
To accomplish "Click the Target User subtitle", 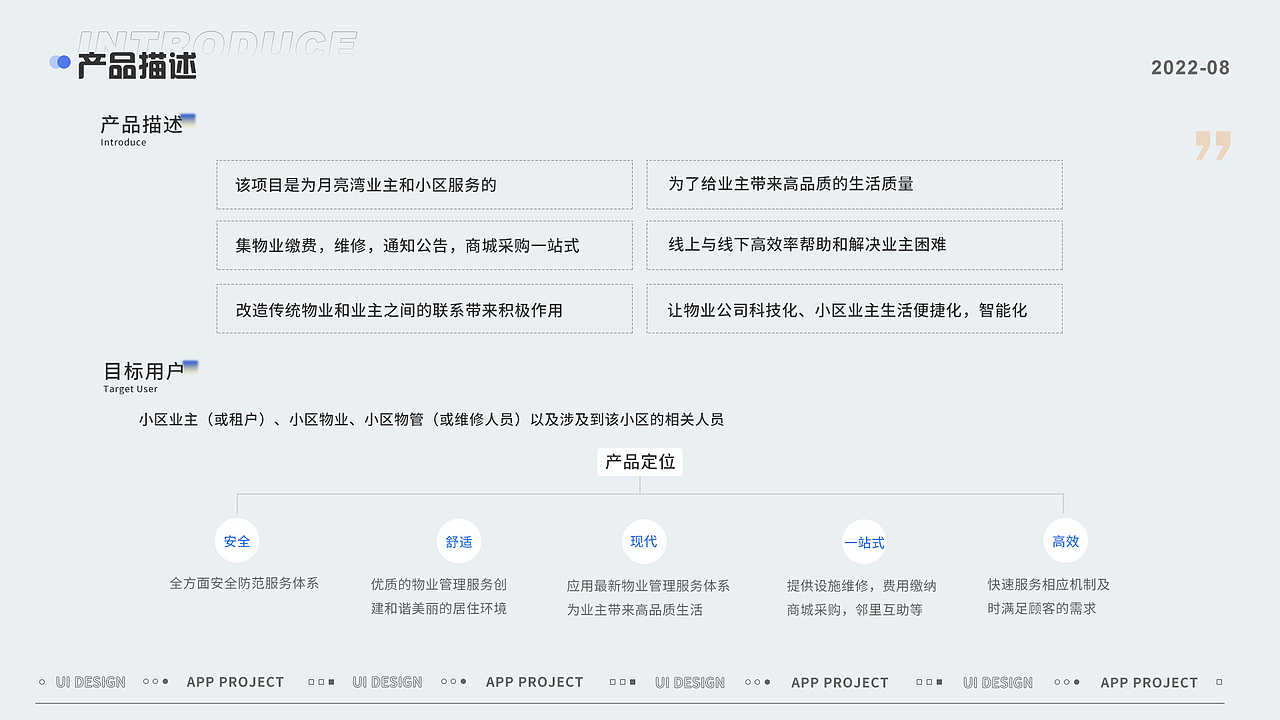I will (130, 389).
